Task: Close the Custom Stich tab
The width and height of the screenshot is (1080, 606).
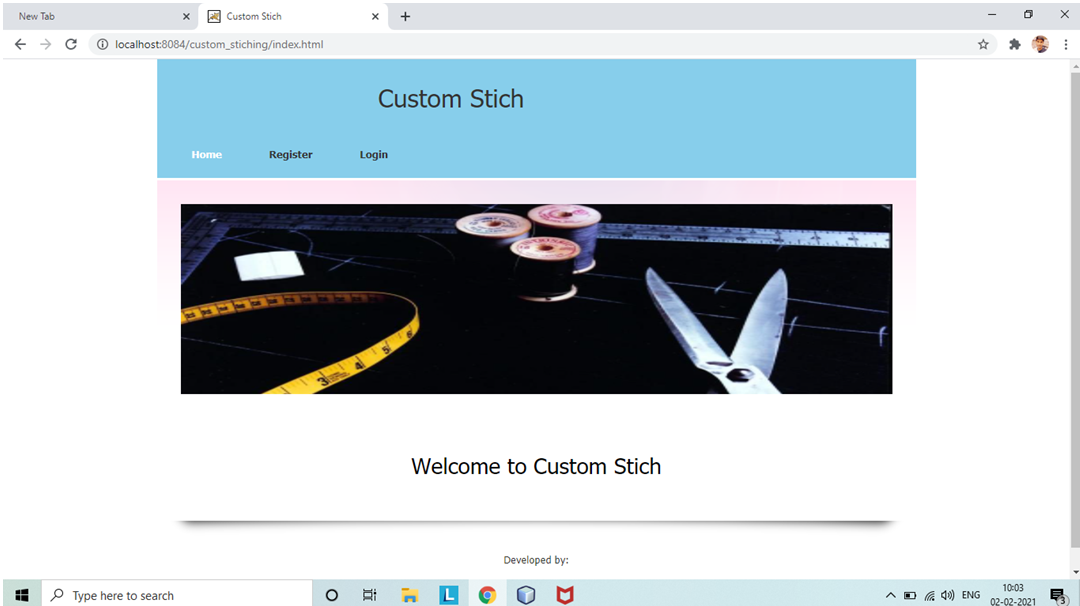Action: (x=375, y=17)
